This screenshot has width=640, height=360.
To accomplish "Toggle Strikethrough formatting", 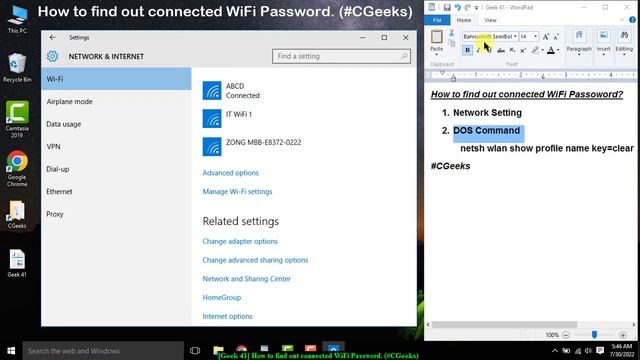I will (x=501, y=50).
